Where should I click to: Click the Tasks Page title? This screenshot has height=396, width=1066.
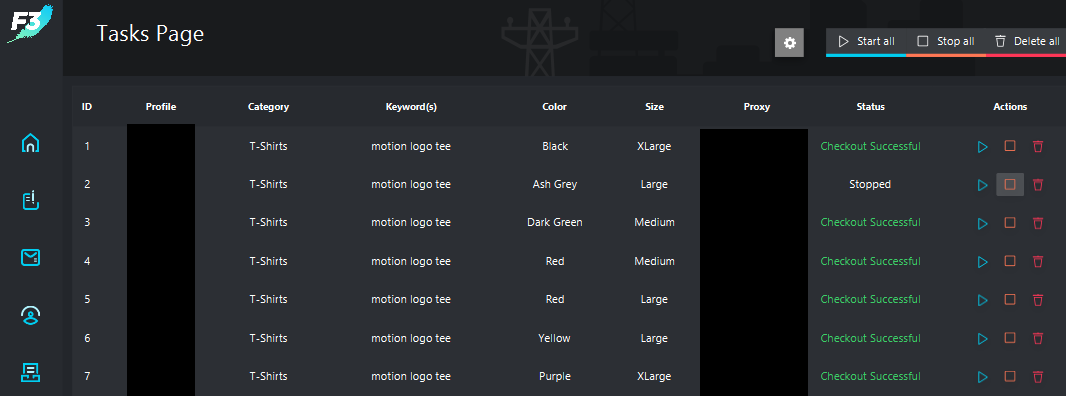pos(150,33)
